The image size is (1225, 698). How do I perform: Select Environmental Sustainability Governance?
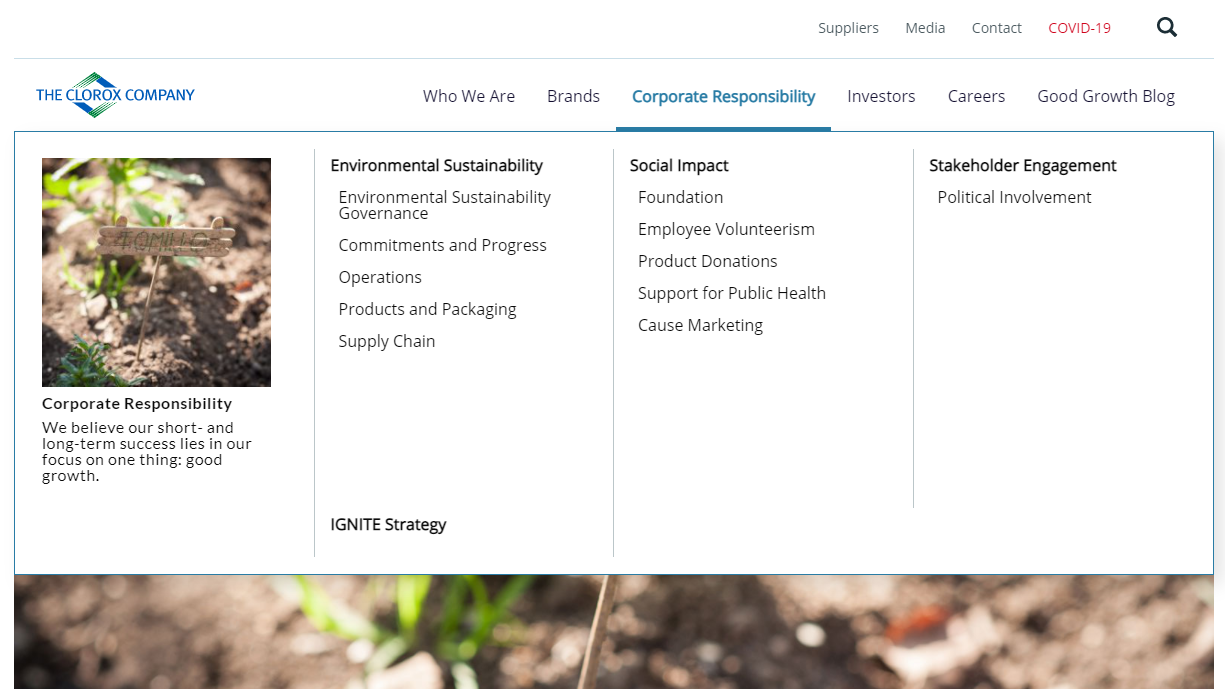tap(445, 205)
